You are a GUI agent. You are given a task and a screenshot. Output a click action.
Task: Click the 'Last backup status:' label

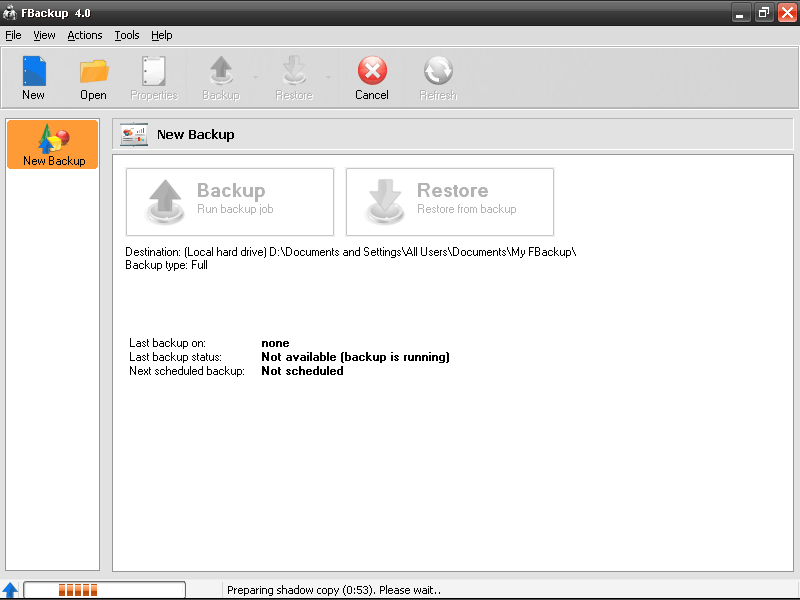[x=176, y=357]
